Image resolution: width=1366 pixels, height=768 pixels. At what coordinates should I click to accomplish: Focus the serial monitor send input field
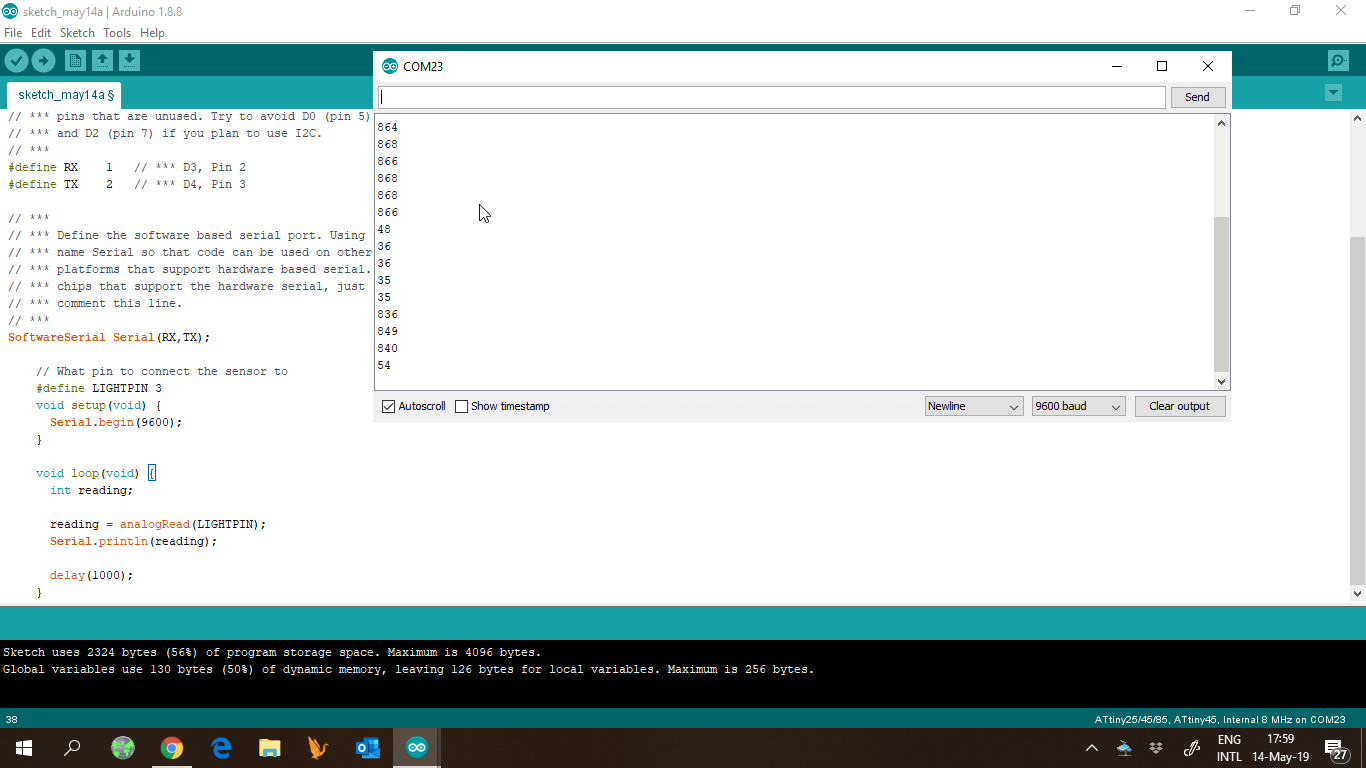click(771, 97)
